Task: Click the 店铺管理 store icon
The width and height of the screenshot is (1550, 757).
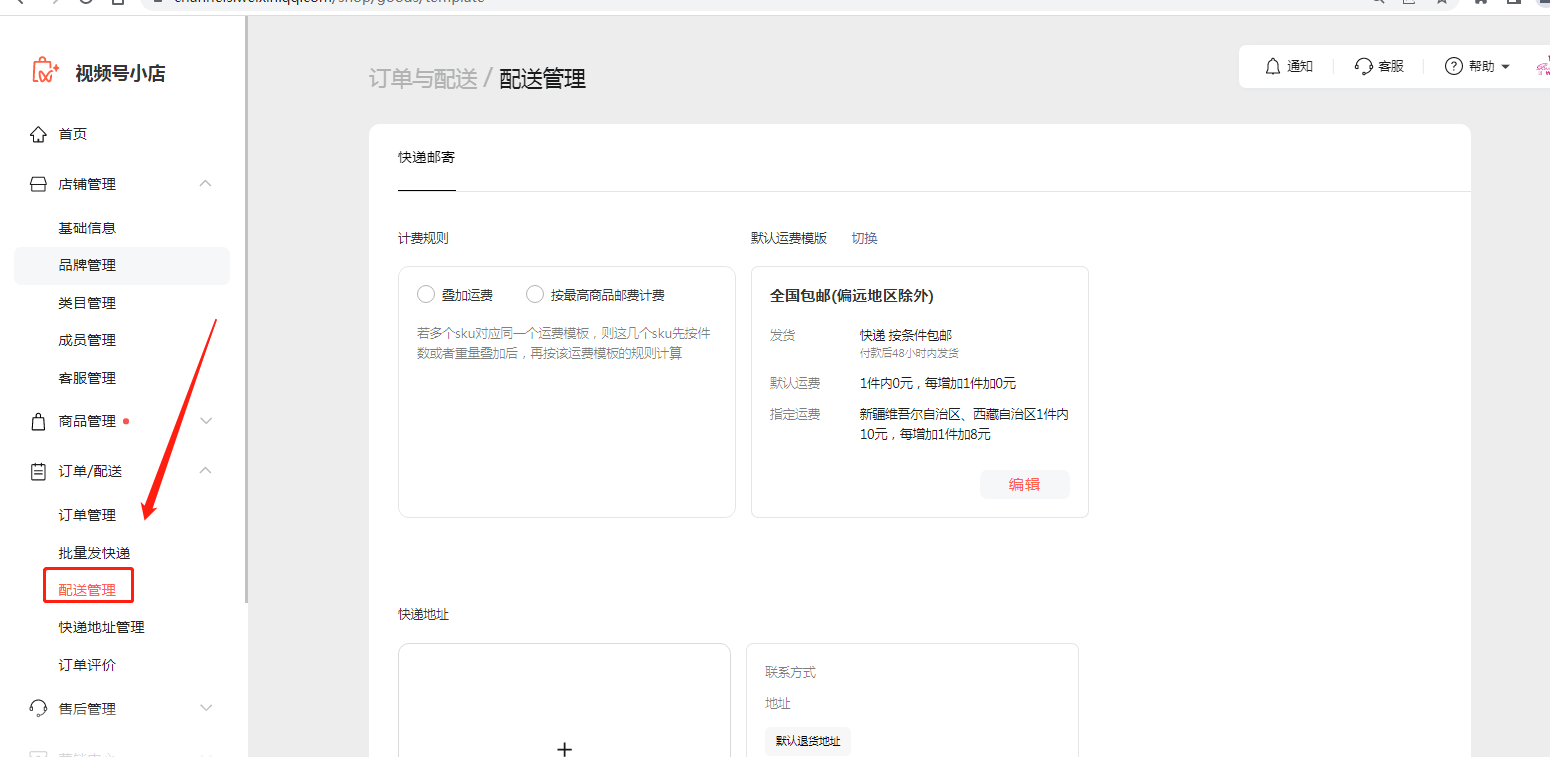Action: click(38, 184)
